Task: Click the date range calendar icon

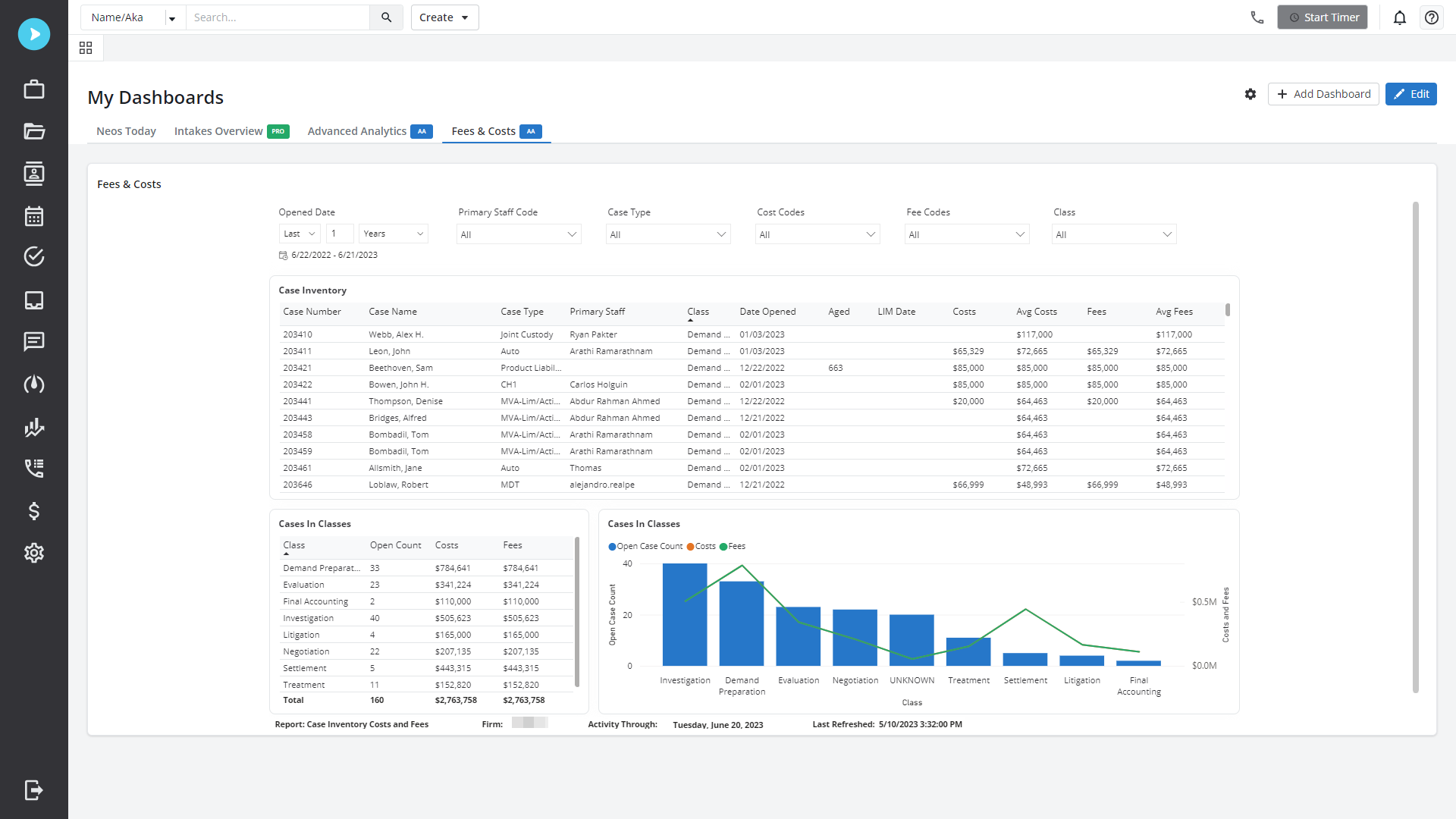Action: (x=283, y=256)
